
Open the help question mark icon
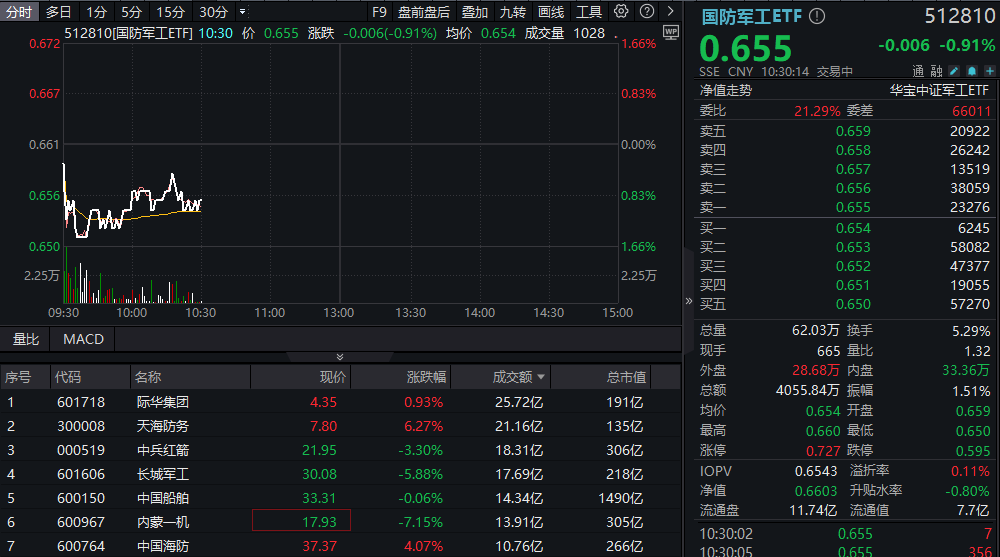click(647, 11)
